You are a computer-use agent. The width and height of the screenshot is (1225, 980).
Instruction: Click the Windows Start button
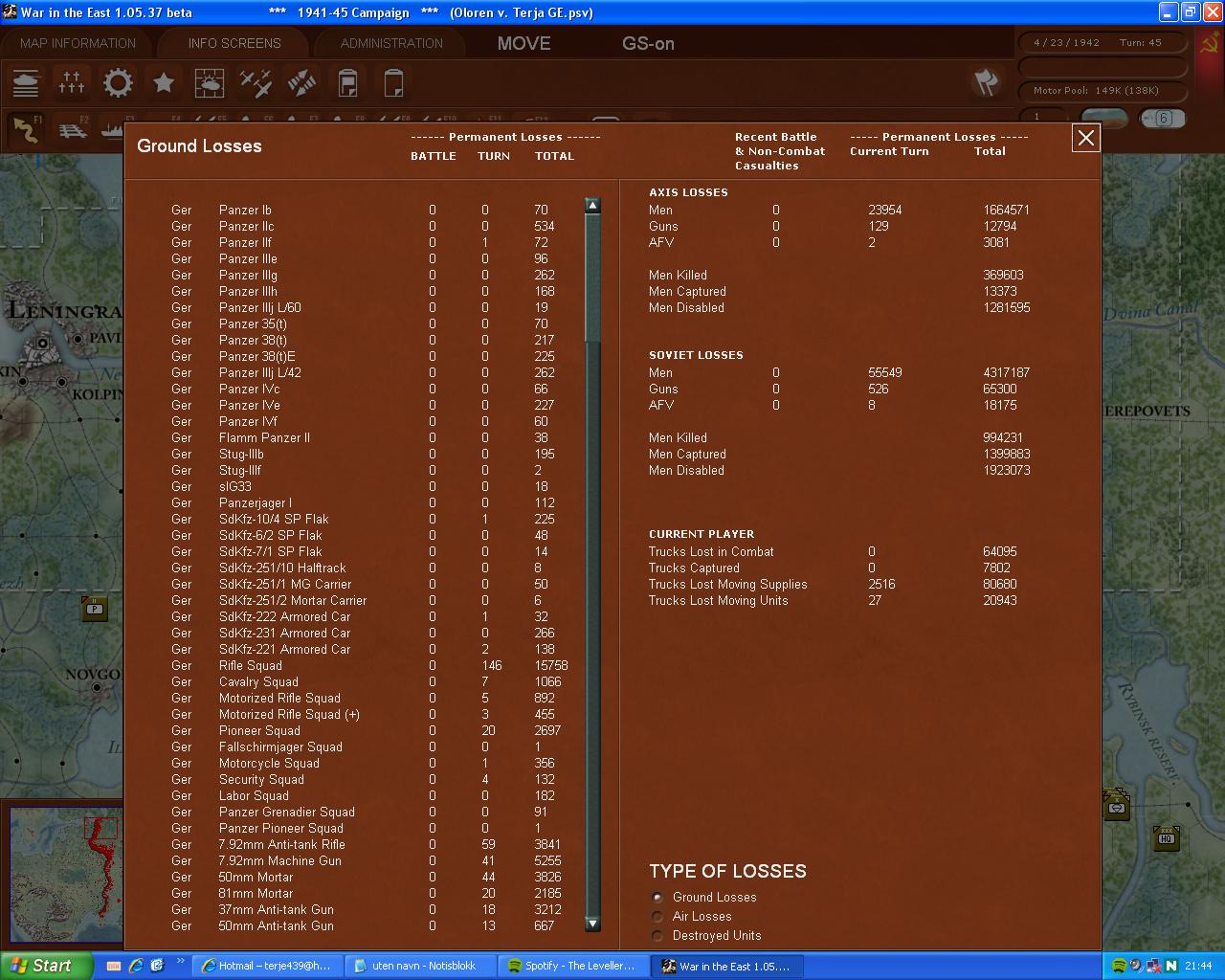(x=47, y=966)
